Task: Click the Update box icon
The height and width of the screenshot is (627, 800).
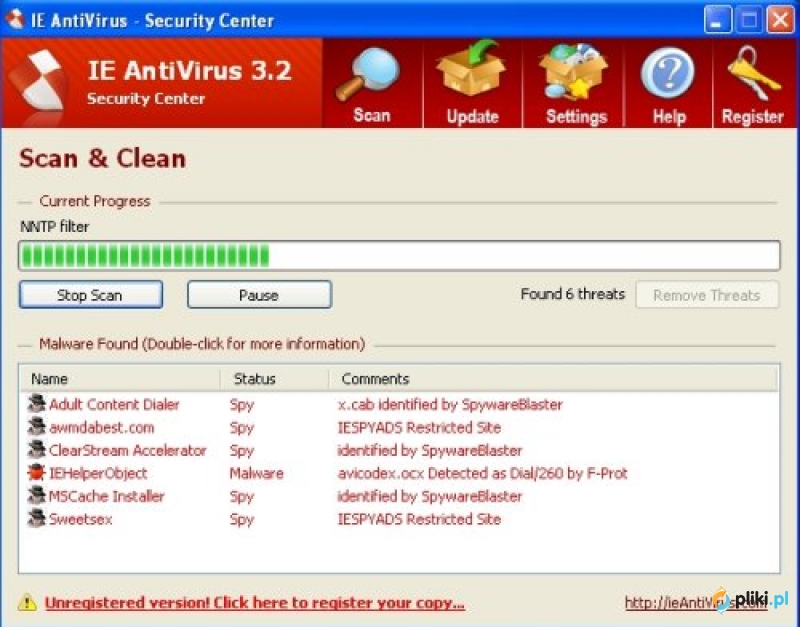Action: [470, 68]
